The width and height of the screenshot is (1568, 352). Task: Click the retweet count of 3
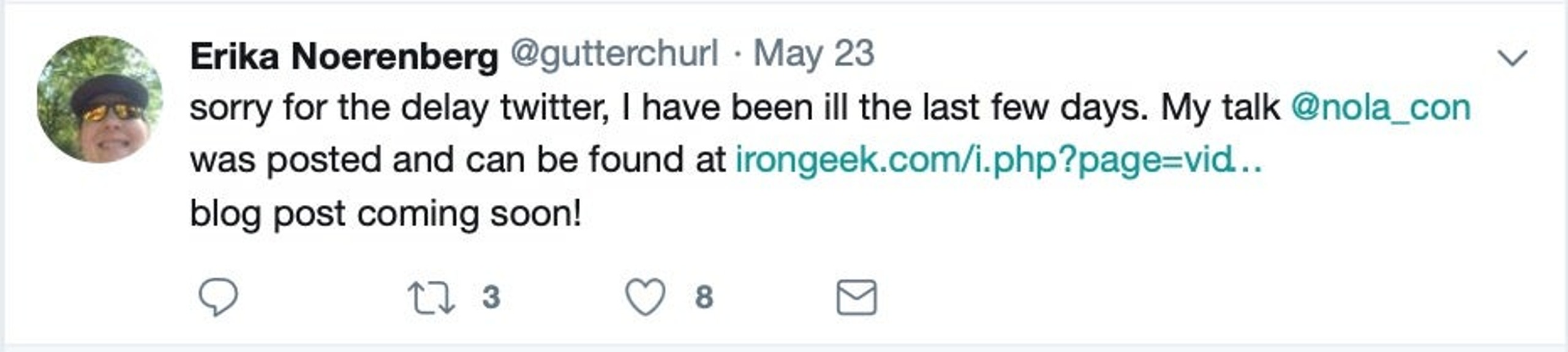(x=491, y=297)
